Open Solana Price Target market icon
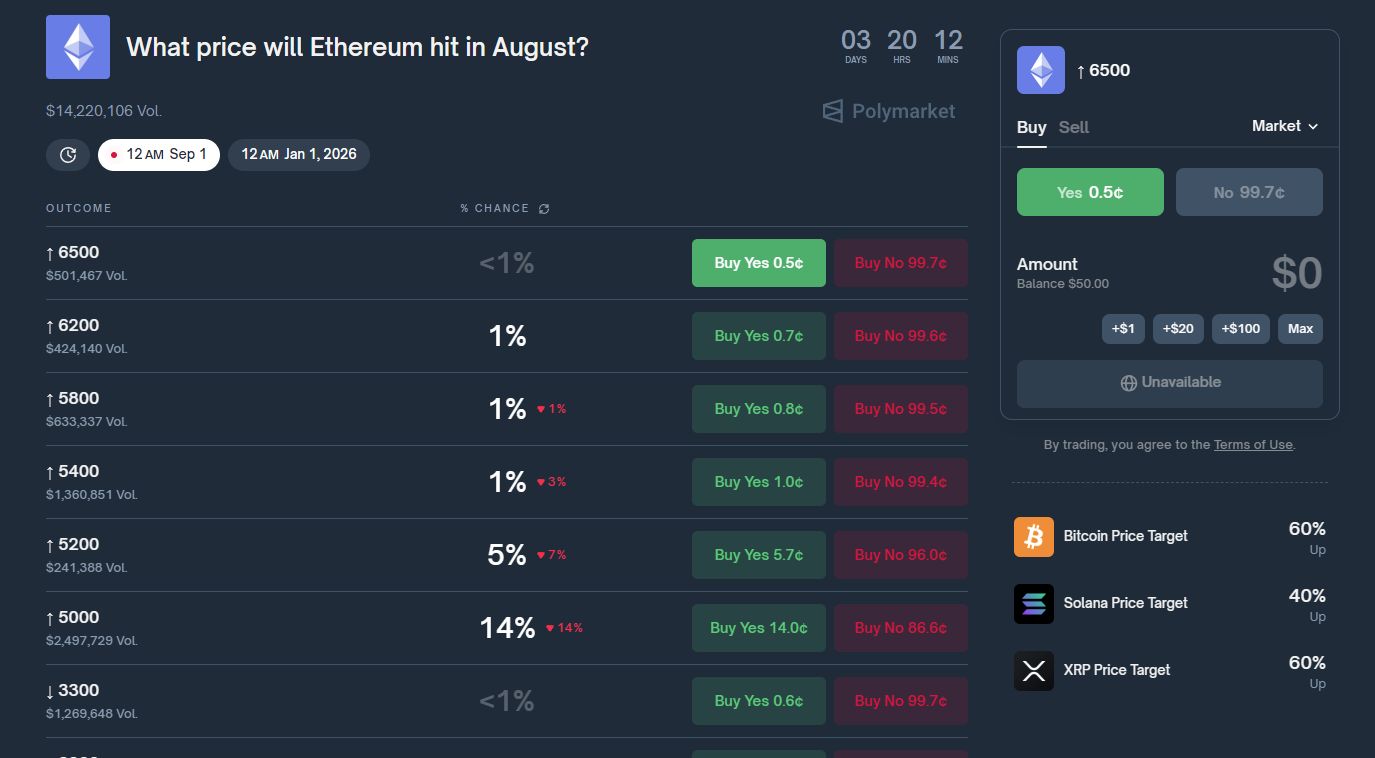This screenshot has height=758, width=1375. click(1034, 604)
